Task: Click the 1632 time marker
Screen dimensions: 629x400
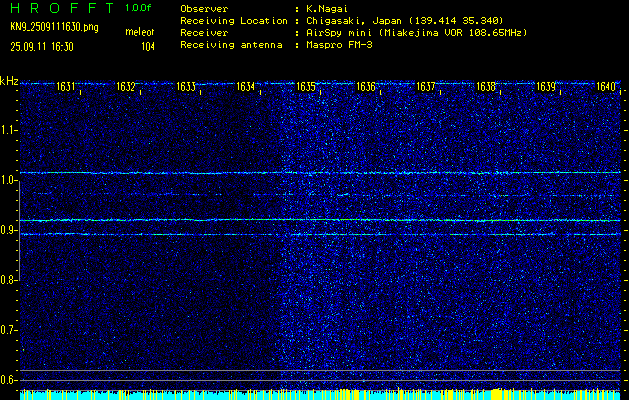Action: click(x=126, y=87)
